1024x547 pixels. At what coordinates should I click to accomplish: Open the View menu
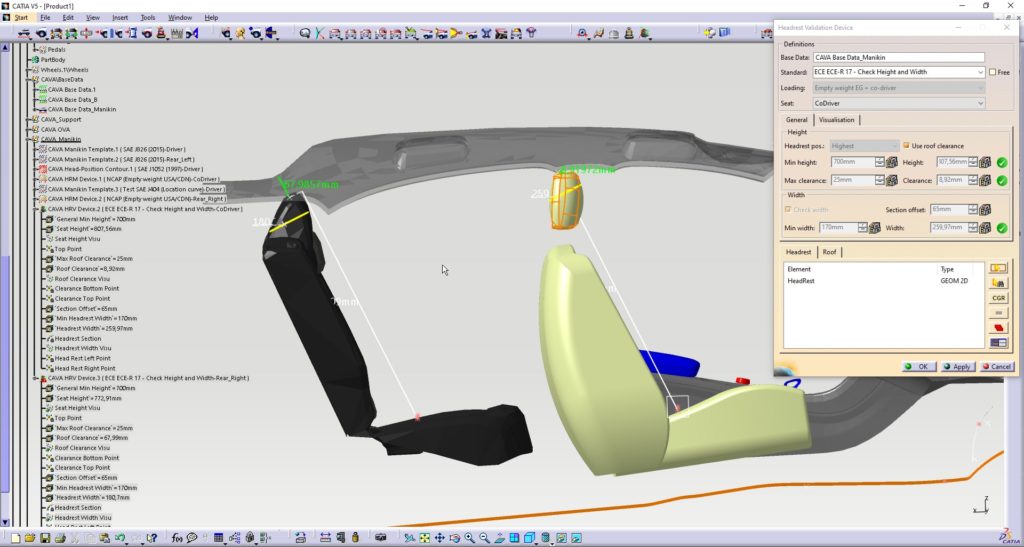[x=93, y=18]
